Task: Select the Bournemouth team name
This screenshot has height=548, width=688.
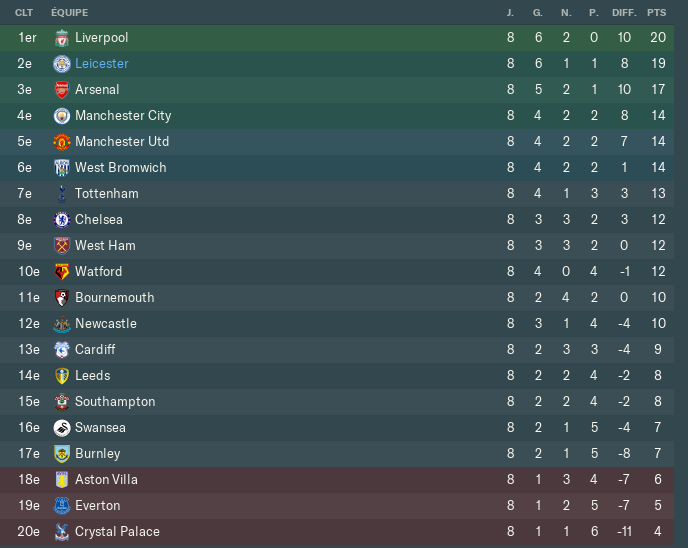Action: [x=115, y=297]
